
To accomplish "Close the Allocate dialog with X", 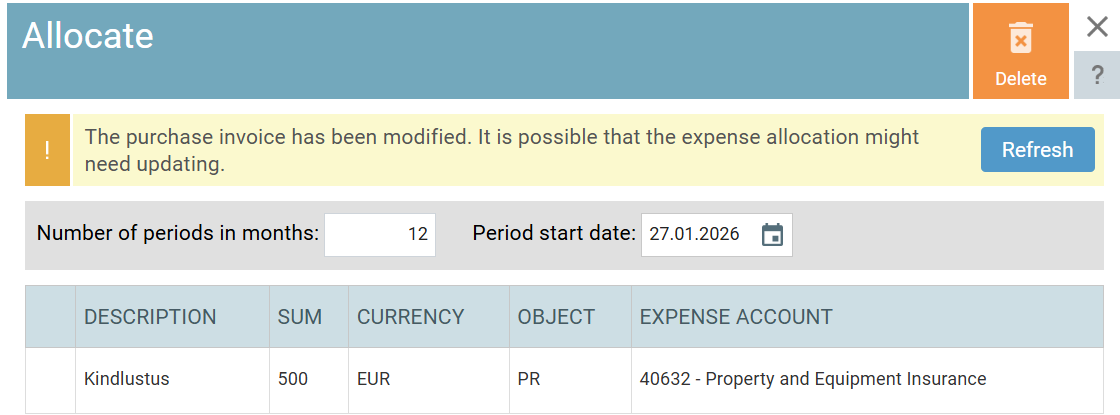I will point(1097,27).
